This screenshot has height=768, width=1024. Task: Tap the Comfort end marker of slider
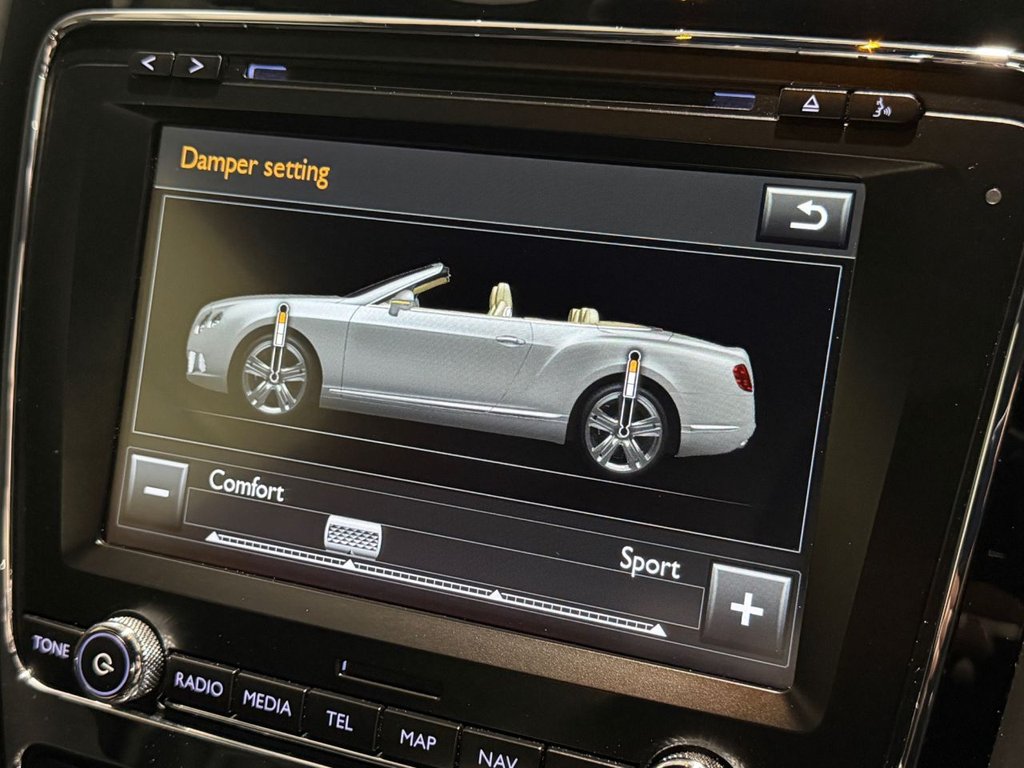[x=212, y=537]
